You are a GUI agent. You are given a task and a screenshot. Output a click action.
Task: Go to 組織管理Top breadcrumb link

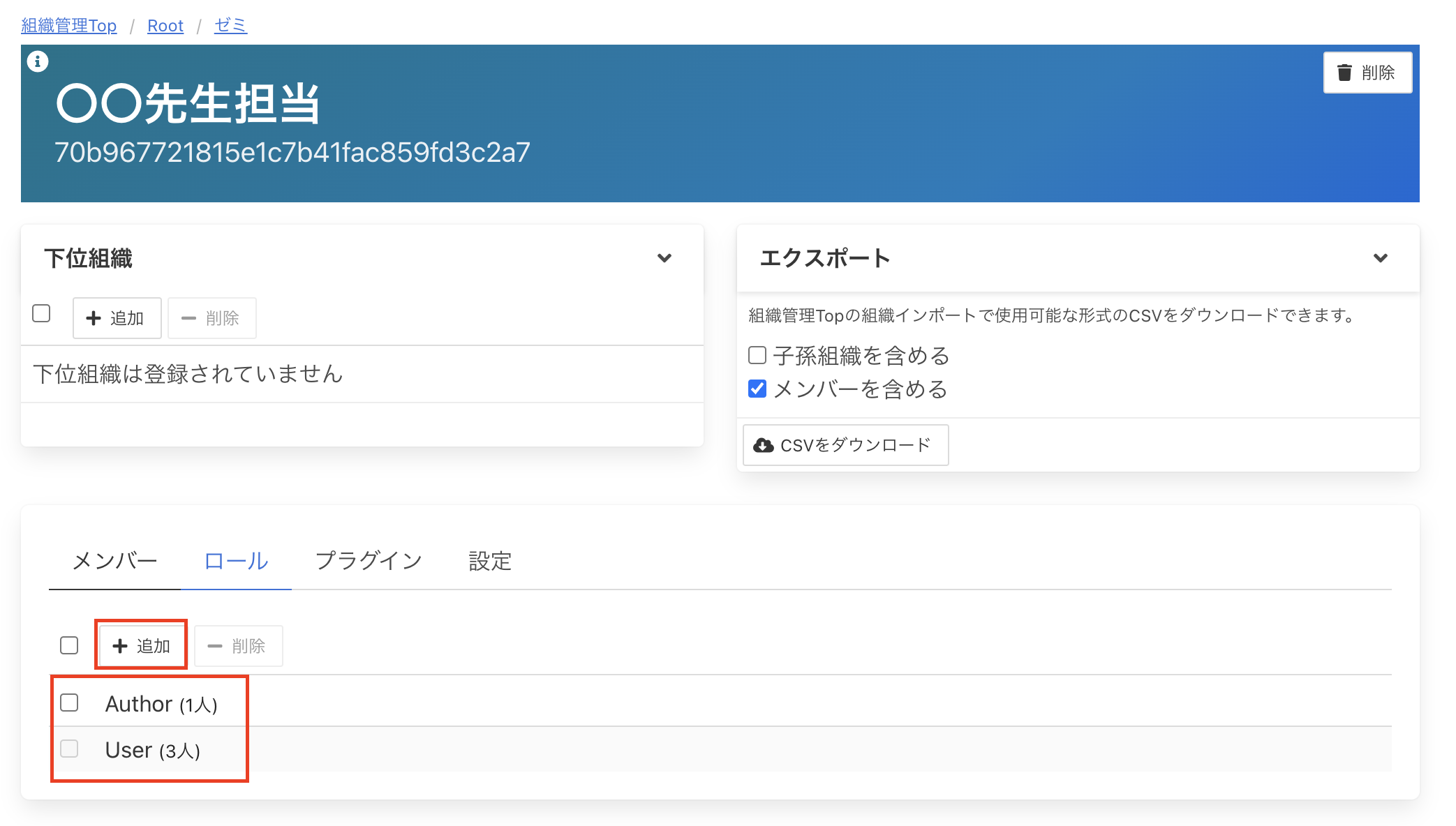pos(69,26)
